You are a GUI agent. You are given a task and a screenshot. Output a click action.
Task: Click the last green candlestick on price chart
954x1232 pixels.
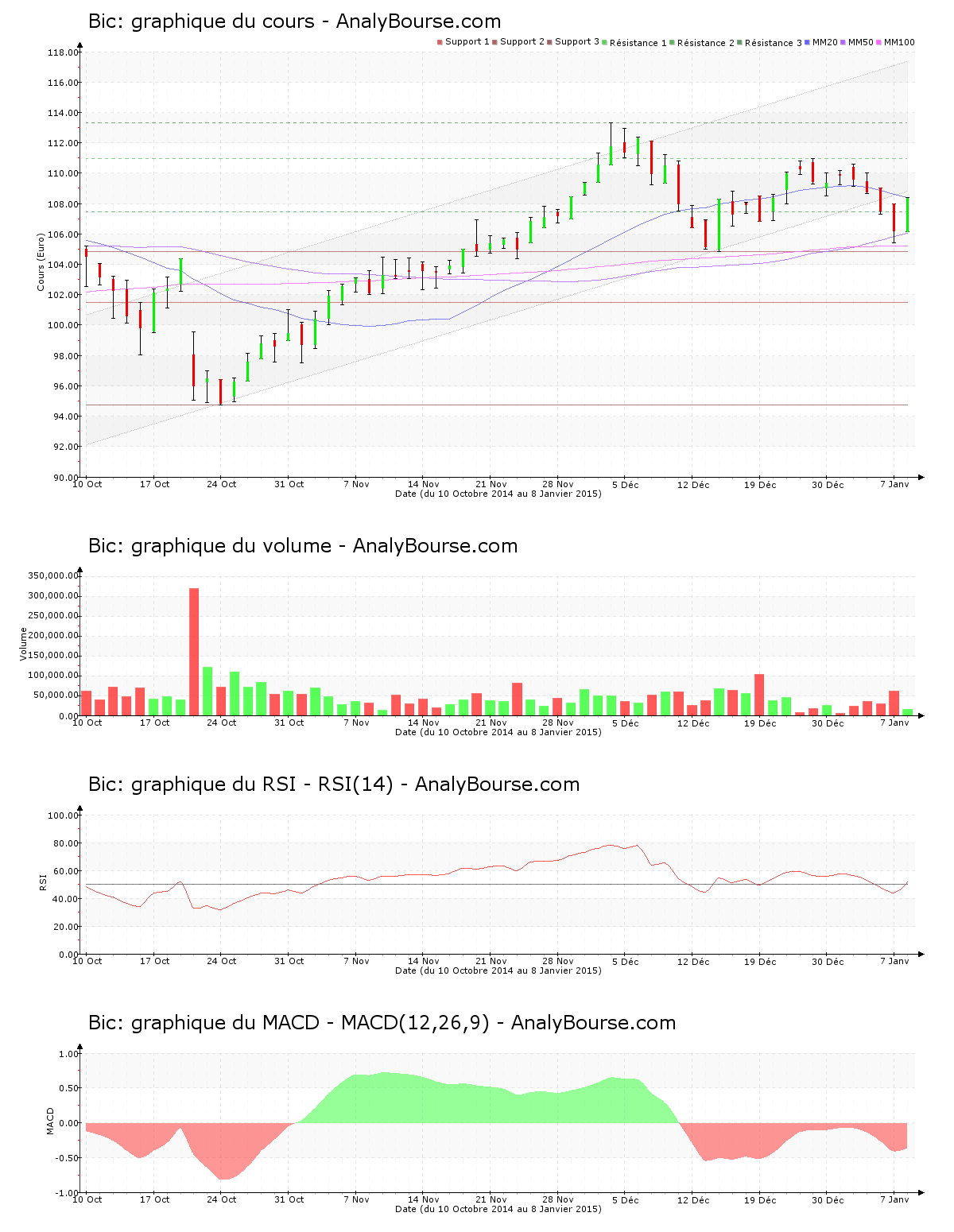click(x=907, y=215)
